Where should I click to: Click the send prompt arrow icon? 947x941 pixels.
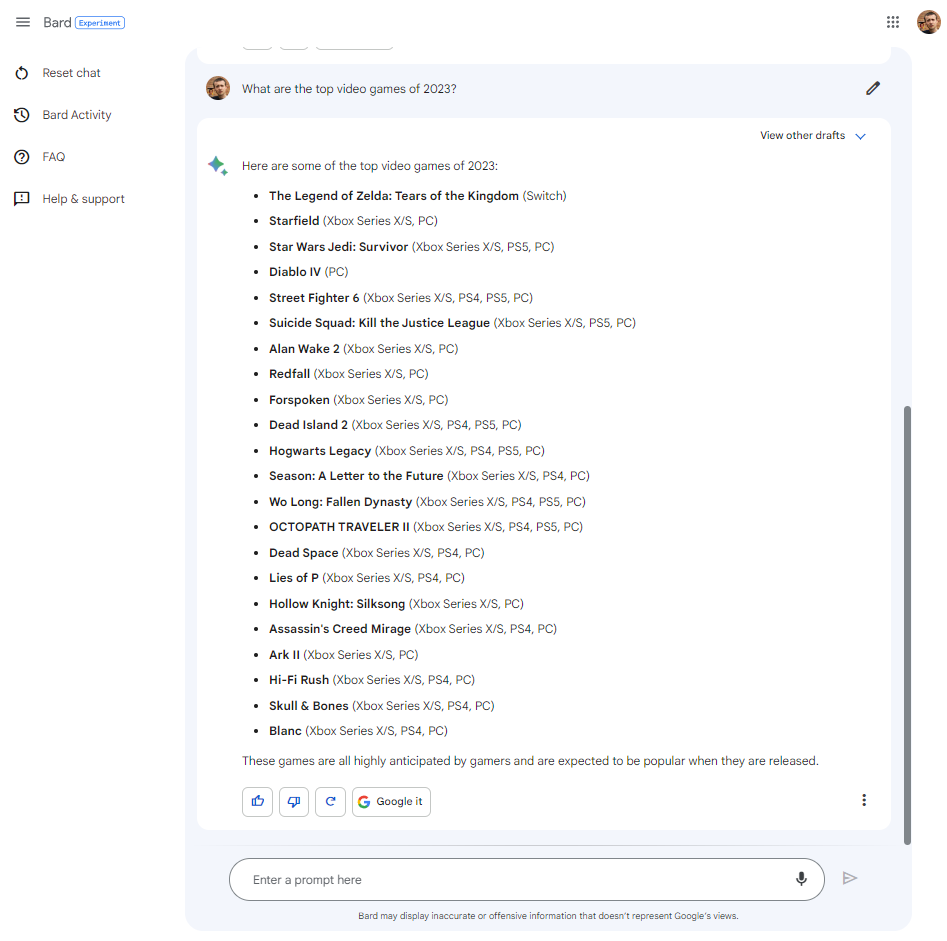[850, 878]
